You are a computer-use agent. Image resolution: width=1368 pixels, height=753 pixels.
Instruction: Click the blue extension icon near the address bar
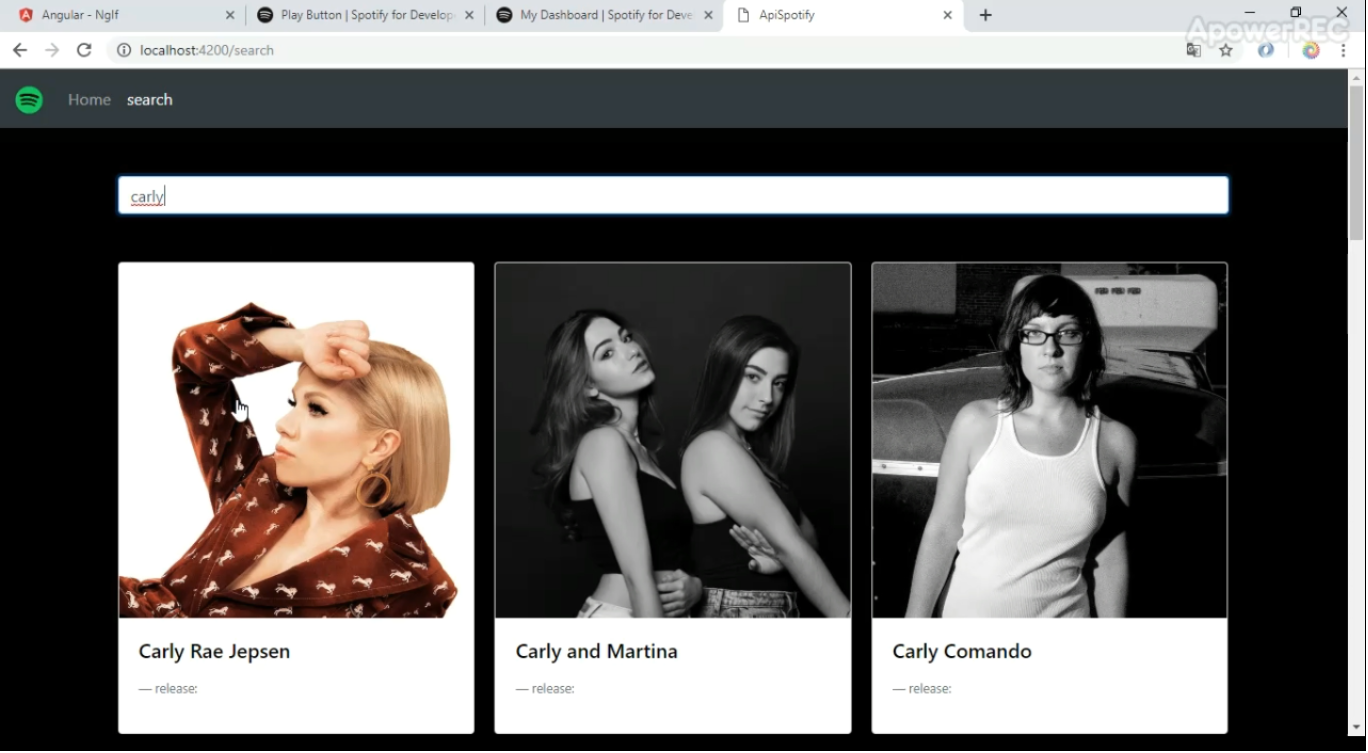(1266, 50)
